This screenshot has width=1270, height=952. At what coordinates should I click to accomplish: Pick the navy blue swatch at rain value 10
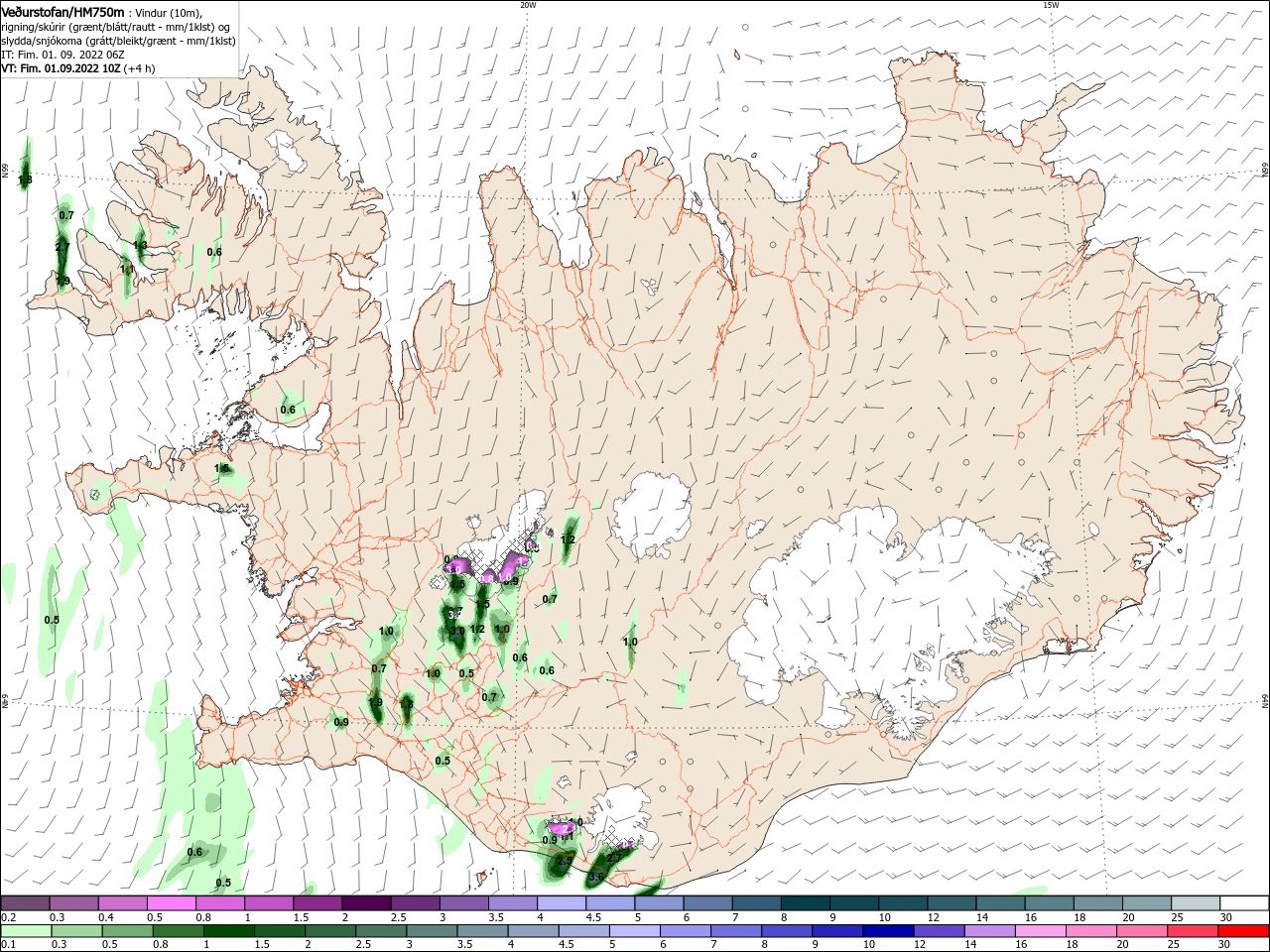(x=886, y=931)
